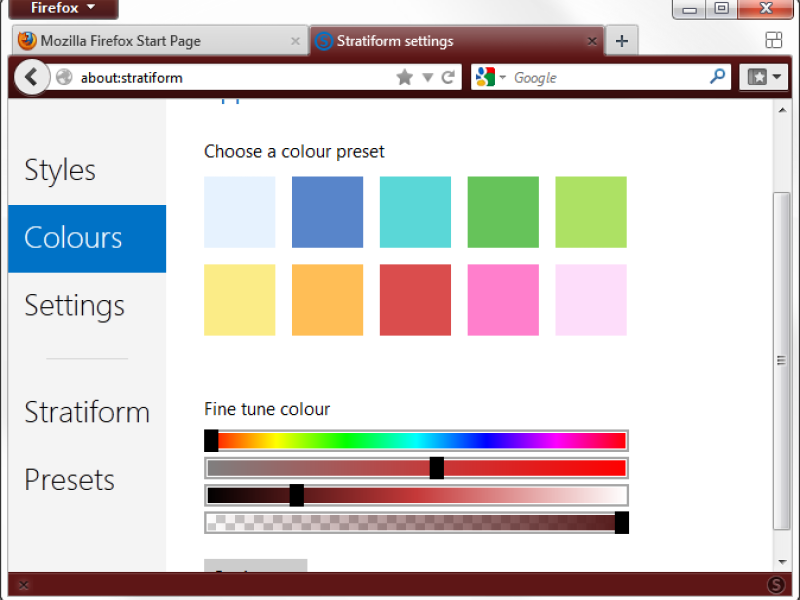This screenshot has width=800, height=600.
Task: Select Presets in the sidebar
Action: click(x=69, y=480)
